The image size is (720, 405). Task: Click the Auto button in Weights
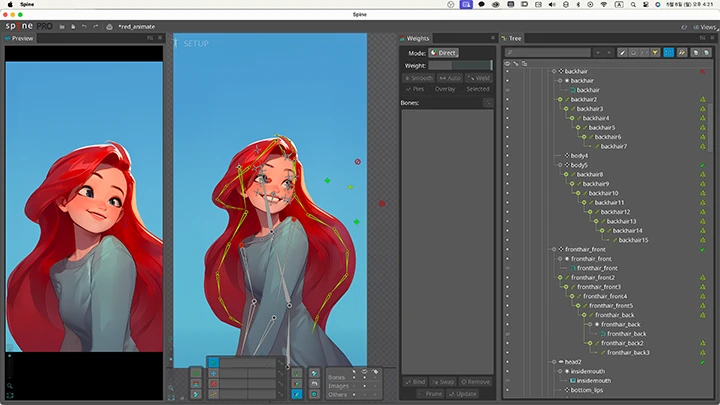point(450,78)
